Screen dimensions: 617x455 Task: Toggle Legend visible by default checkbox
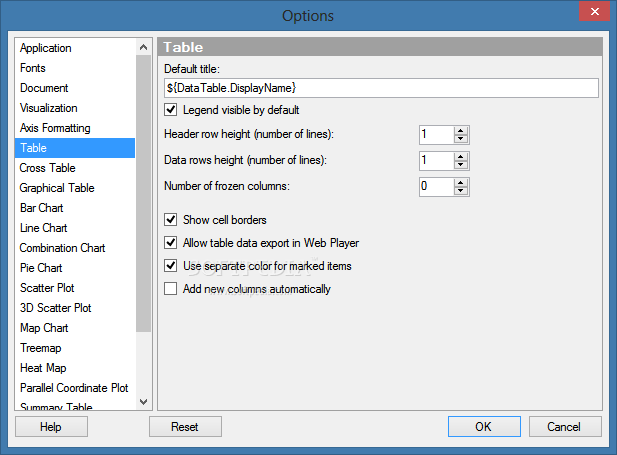pyautogui.click(x=170, y=109)
